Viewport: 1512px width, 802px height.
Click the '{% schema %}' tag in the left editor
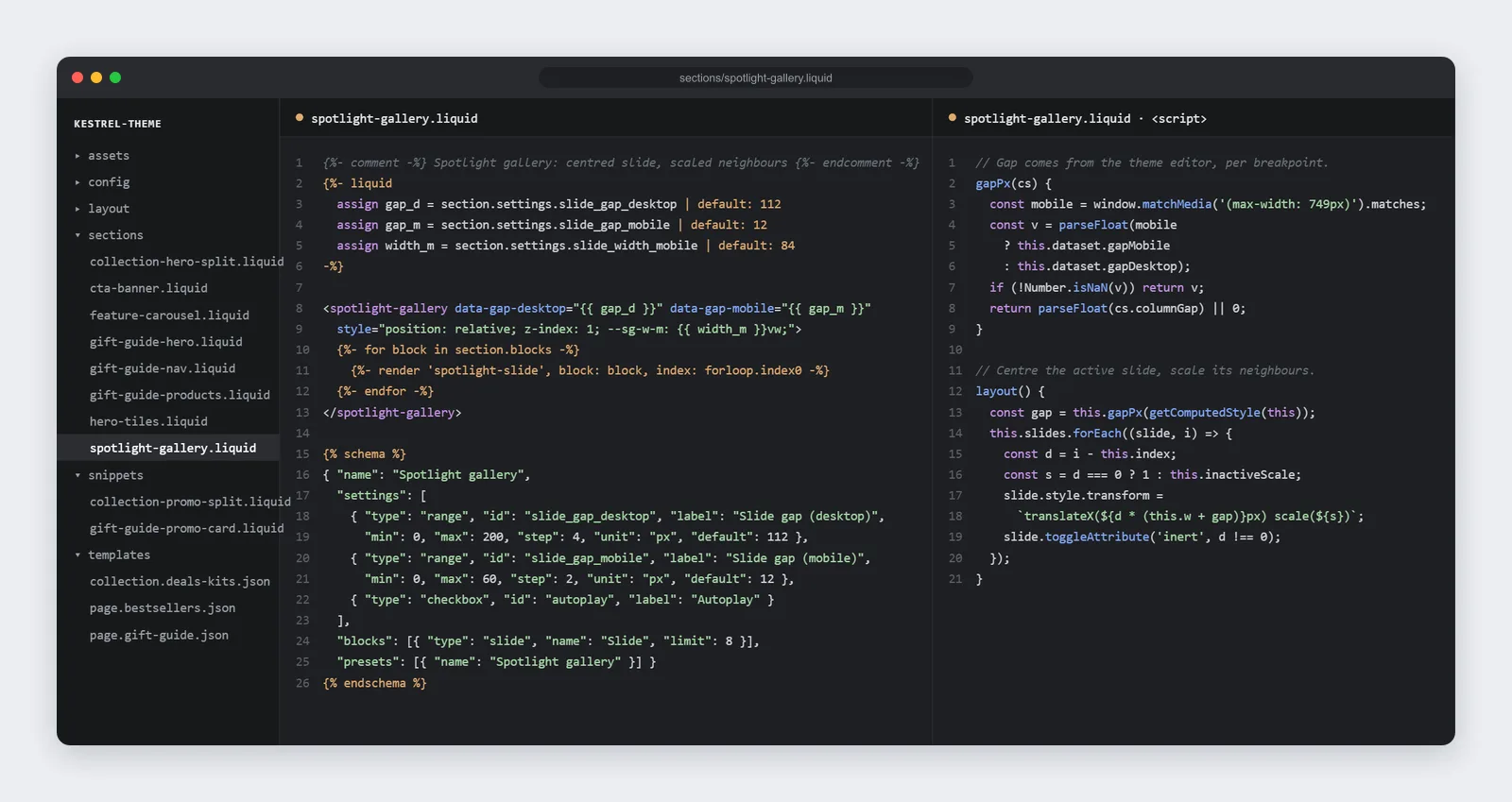click(x=365, y=454)
